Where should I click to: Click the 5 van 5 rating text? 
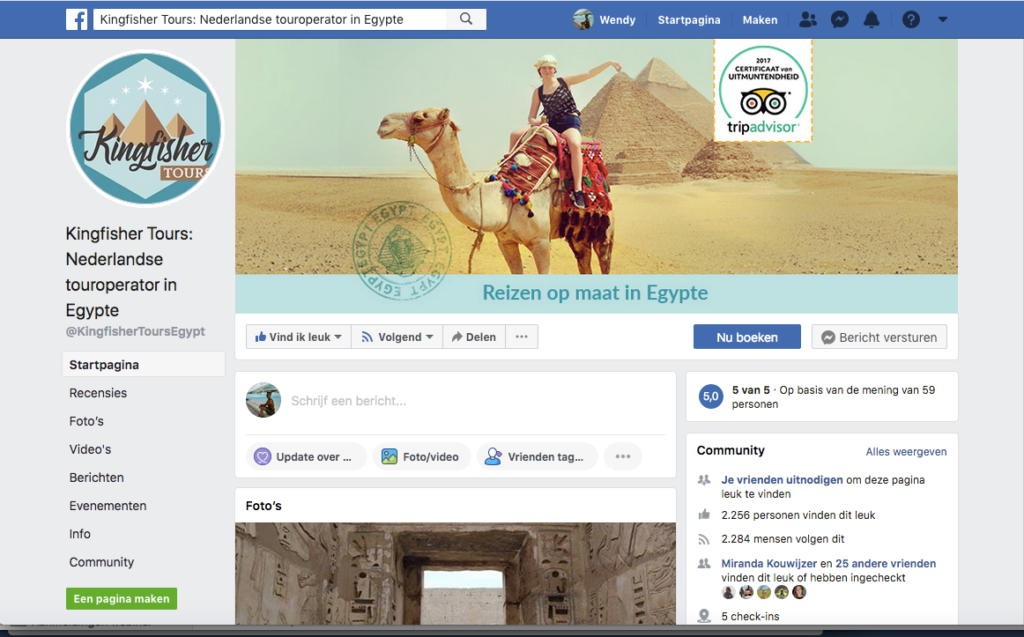pyautogui.click(x=750, y=390)
